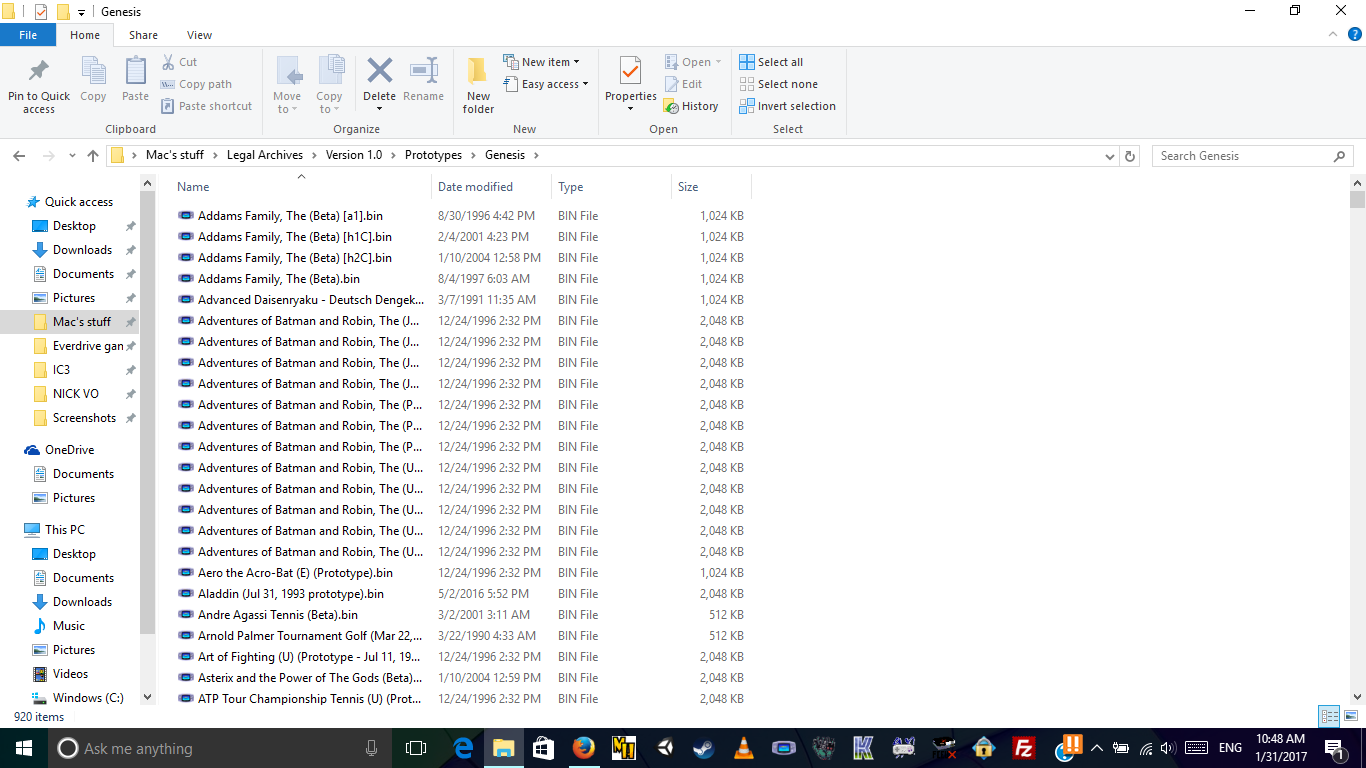This screenshot has width=1366, height=768.
Task: Sort by the Type column header
Action: 611,186
